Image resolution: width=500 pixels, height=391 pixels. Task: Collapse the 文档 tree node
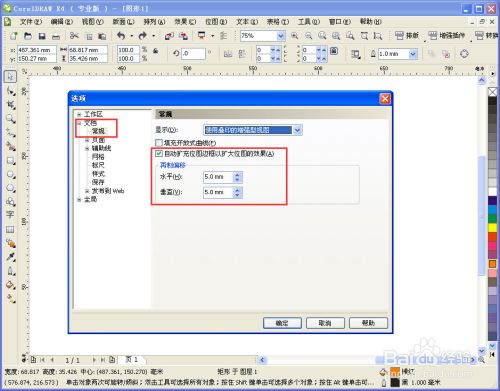coord(79,123)
